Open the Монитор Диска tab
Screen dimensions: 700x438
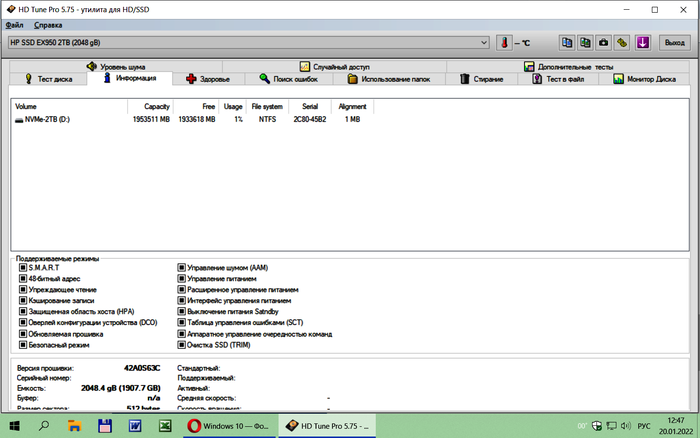coord(644,79)
